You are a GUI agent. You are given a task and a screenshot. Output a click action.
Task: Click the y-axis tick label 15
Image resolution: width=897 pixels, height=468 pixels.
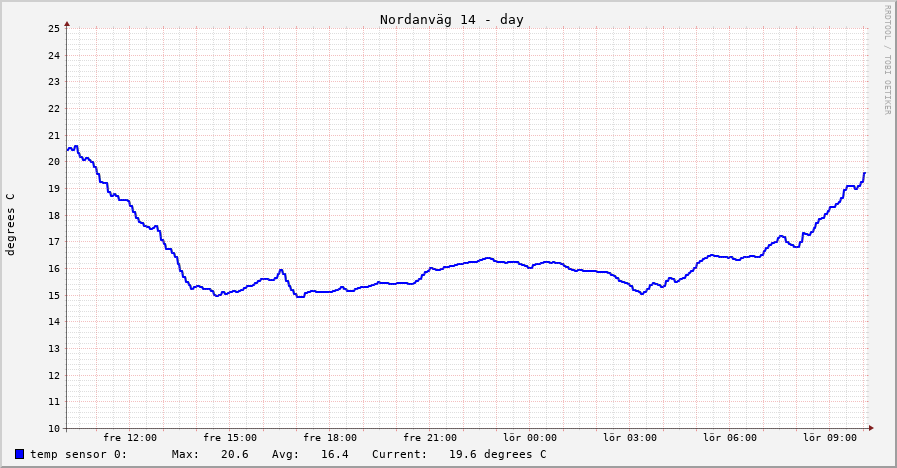click(54, 296)
